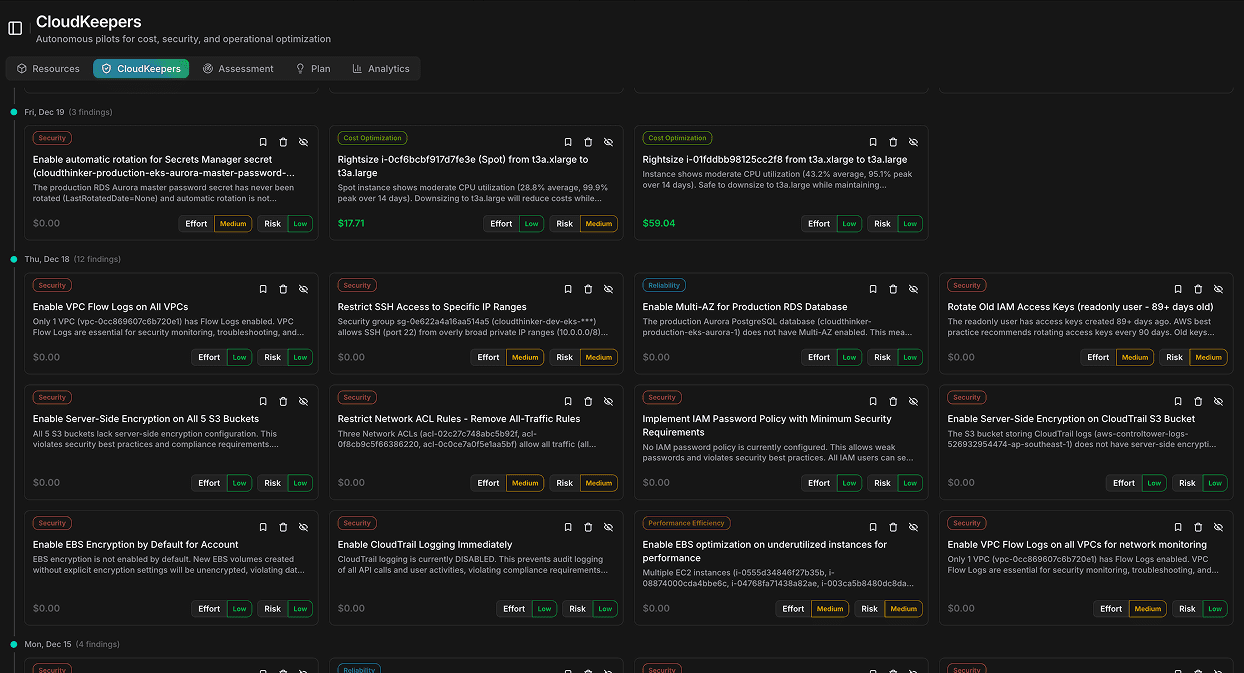Hide the Enable EBS Encryption by Default finding
The image size is (1244, 673).
tap(303, 527)
